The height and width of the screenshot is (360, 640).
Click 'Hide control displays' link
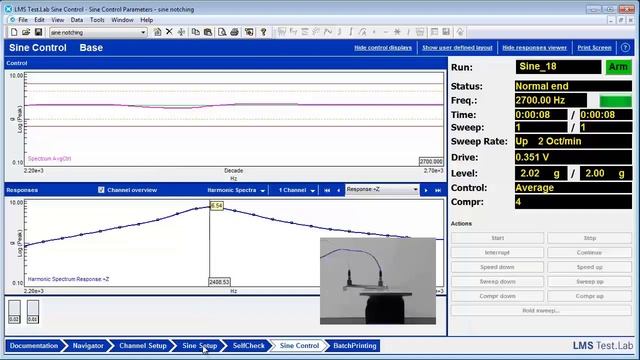(383, 48)
